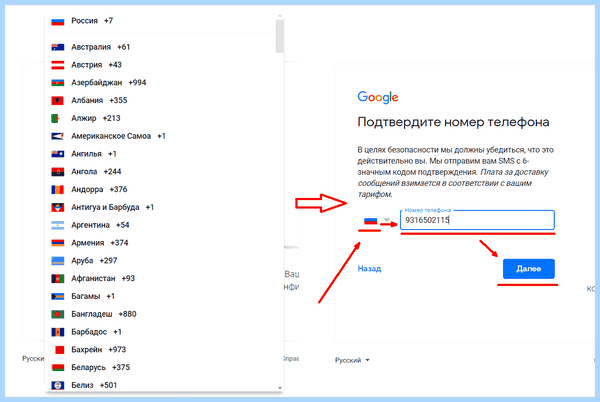Click the Бангладеш flag icon

(58, 314)
